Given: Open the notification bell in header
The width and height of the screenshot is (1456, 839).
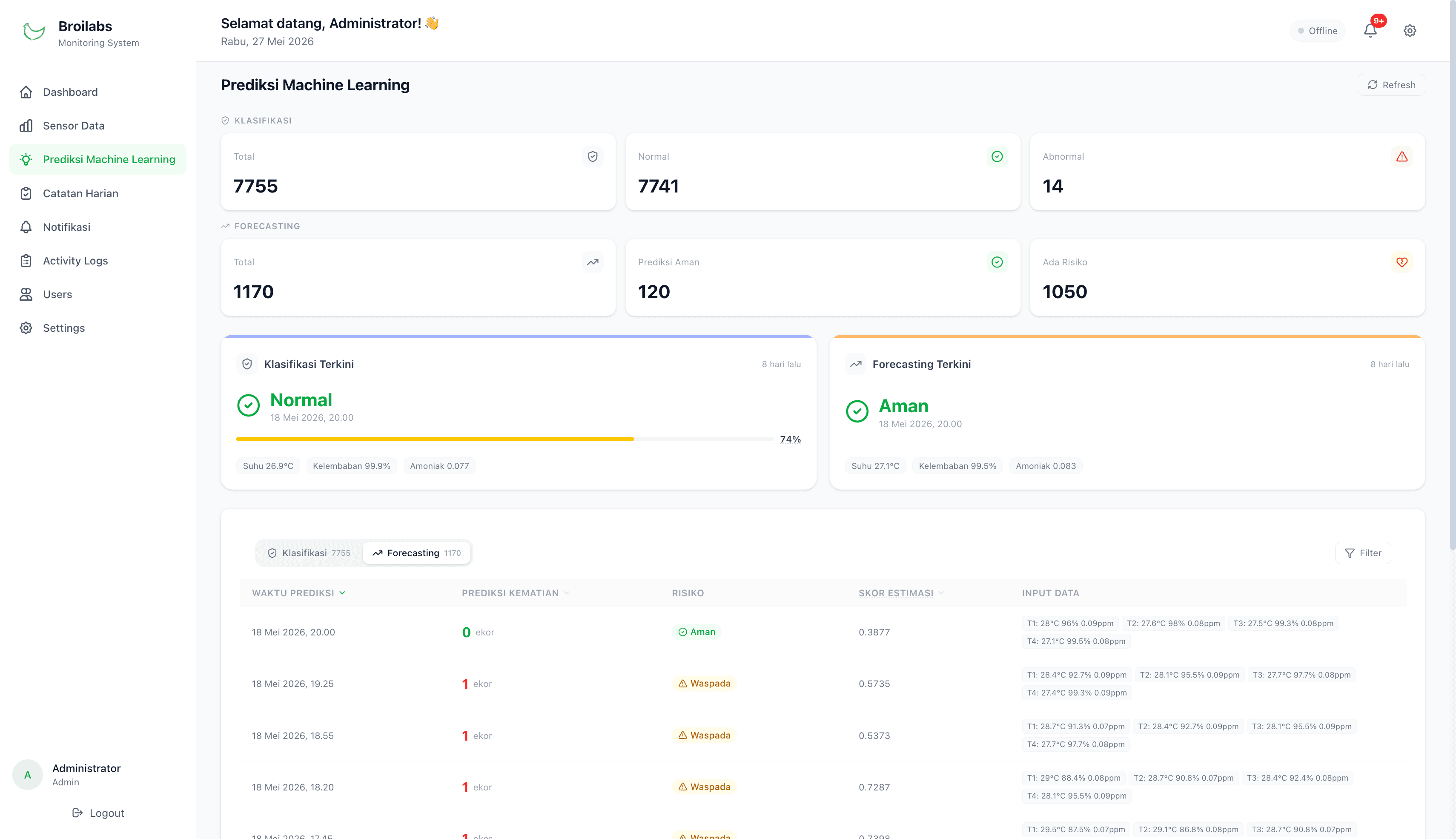Looking at the screenshot, I should pyautogui.click(x=1370, y=31).
